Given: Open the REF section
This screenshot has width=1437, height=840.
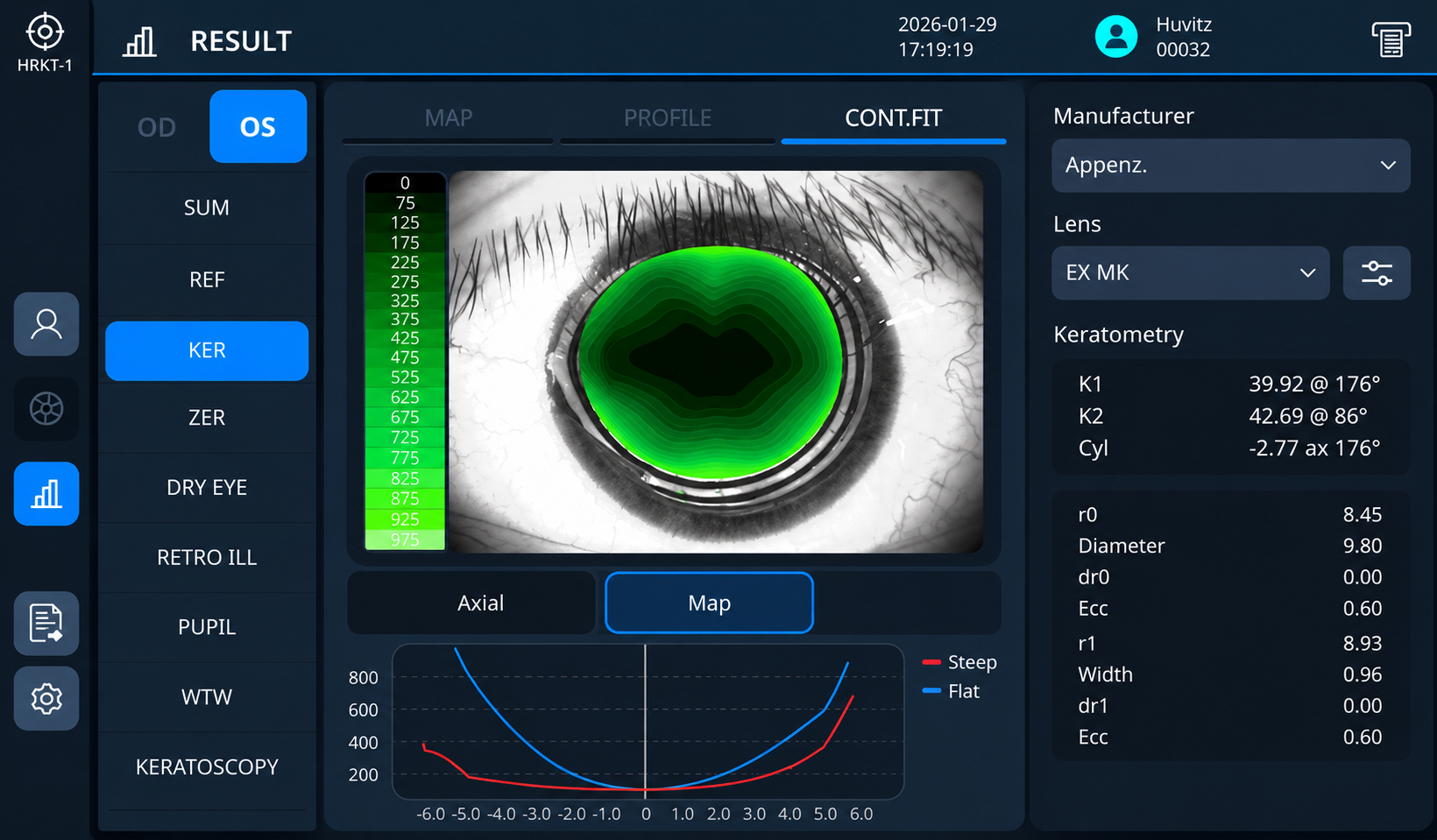Looking at the screenshot, I should (207, 279).
